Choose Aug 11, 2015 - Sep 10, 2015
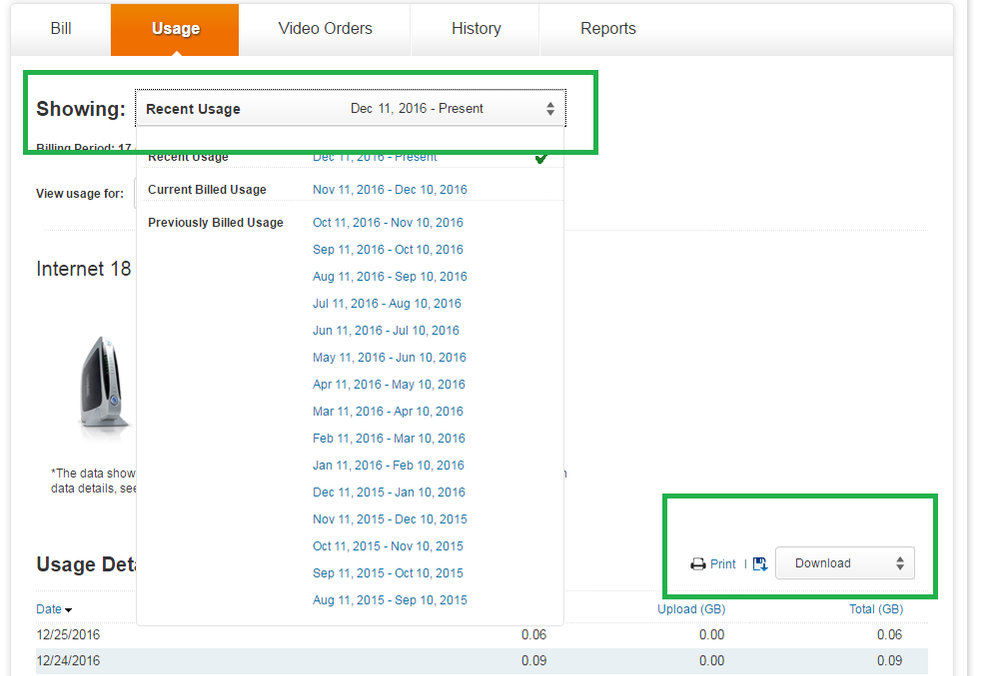Viewport: 999px width, 676px height. 390,601
